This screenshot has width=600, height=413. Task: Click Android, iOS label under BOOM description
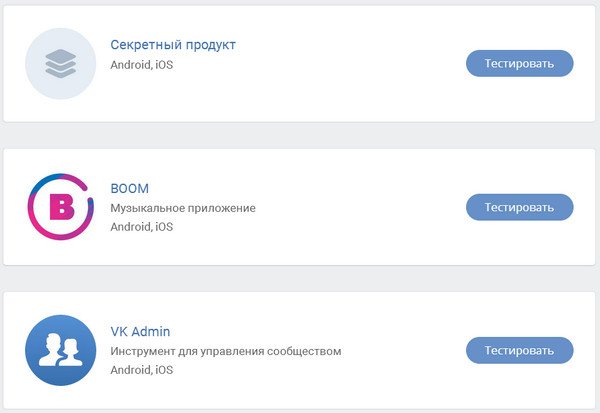click(142, 227)
